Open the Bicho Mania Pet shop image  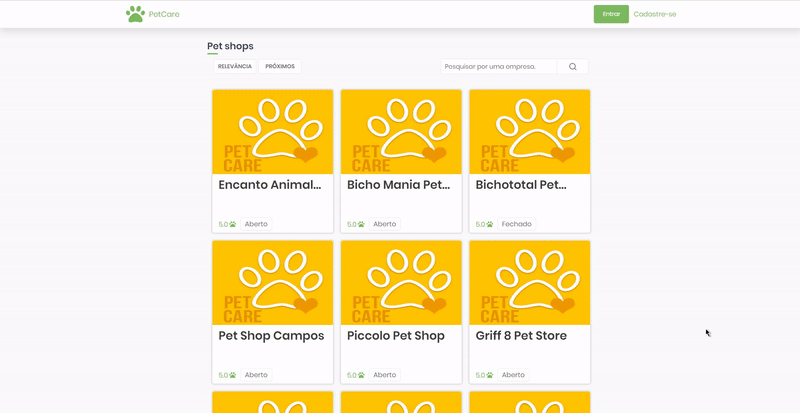pyautogui.click(x=401, y=132)
